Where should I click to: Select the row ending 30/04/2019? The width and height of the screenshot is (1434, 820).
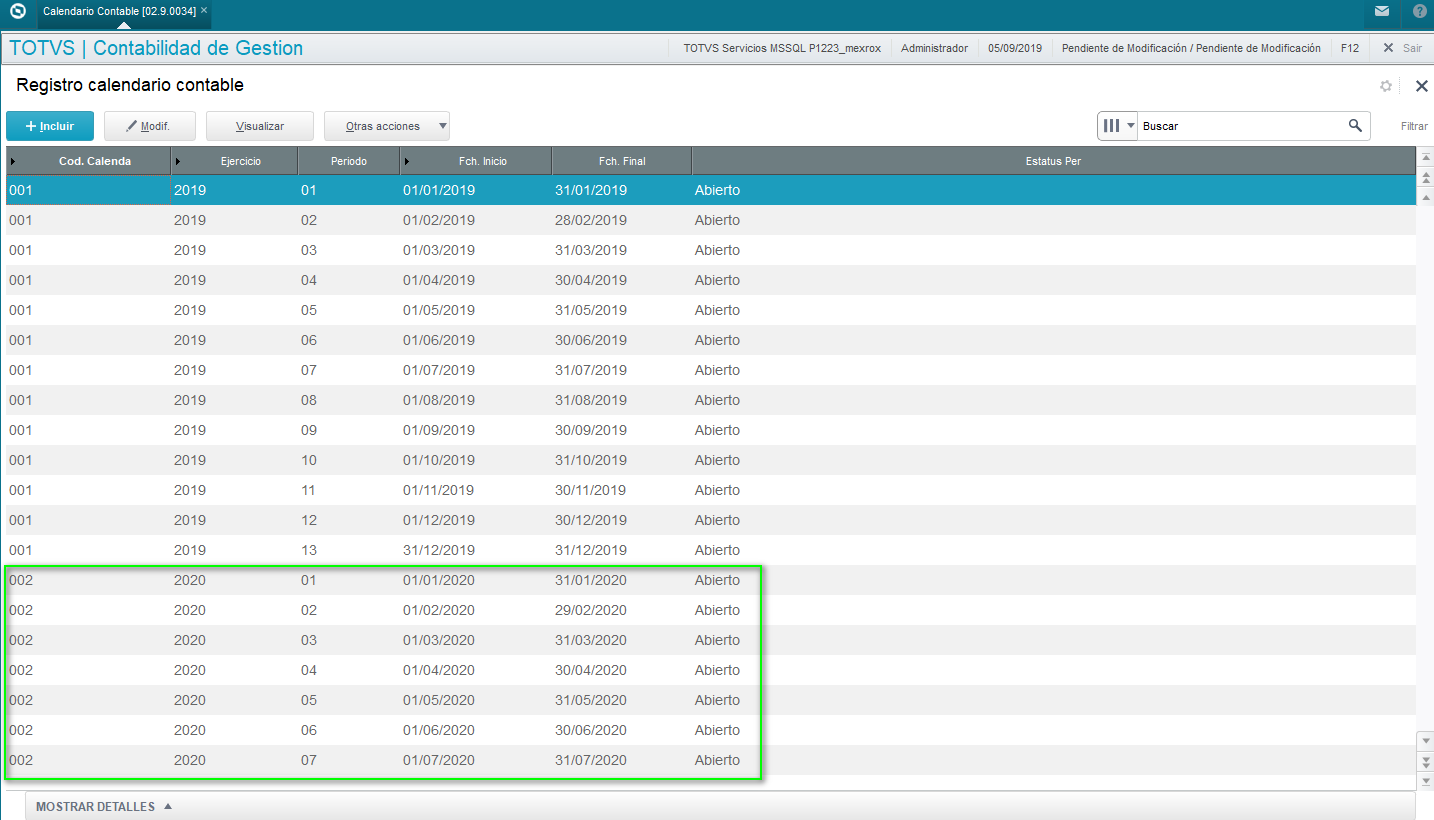[x=711, y=280]
